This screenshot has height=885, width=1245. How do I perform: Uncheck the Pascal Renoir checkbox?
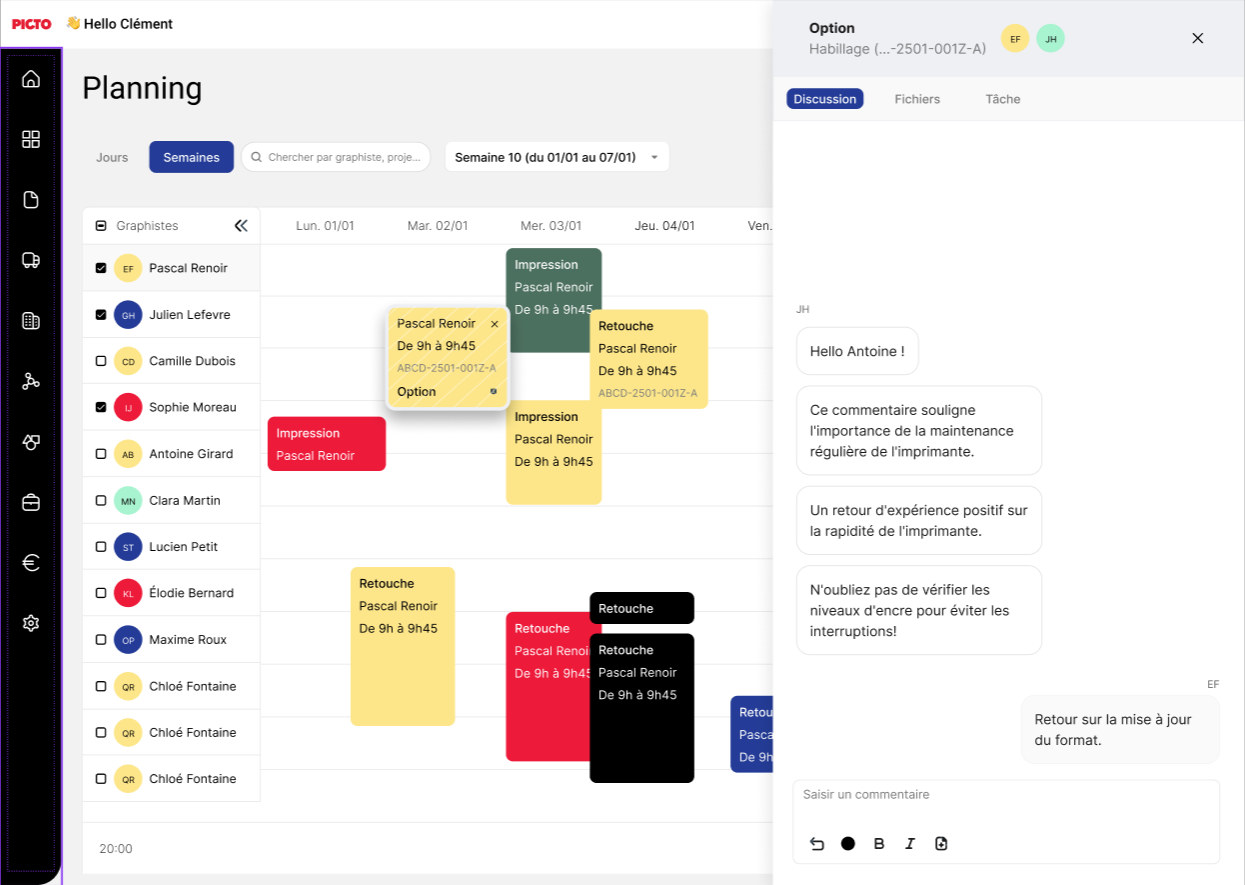click(x=101, y=268)
